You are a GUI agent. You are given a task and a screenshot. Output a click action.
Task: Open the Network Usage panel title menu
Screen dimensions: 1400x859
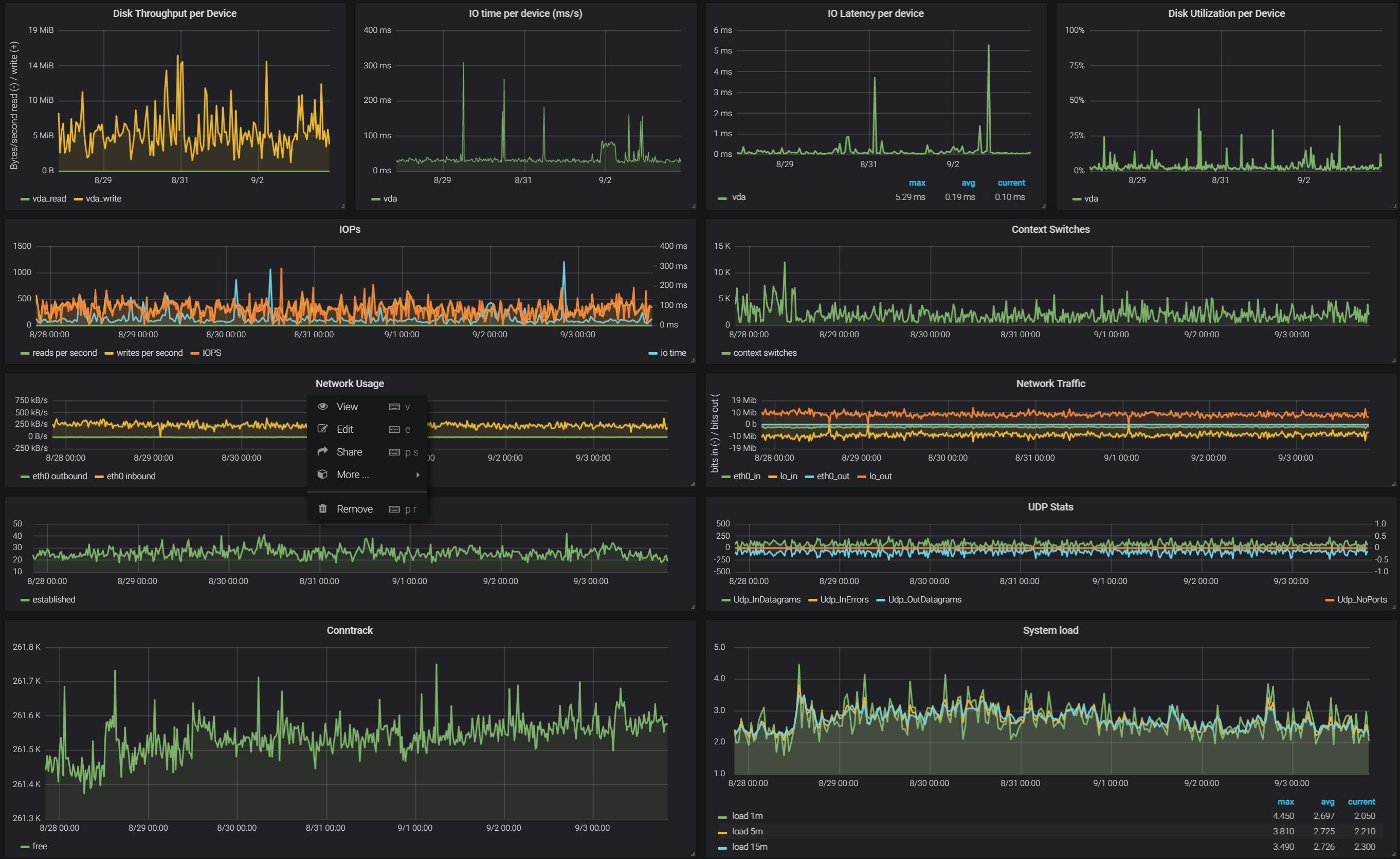[350, 383]
